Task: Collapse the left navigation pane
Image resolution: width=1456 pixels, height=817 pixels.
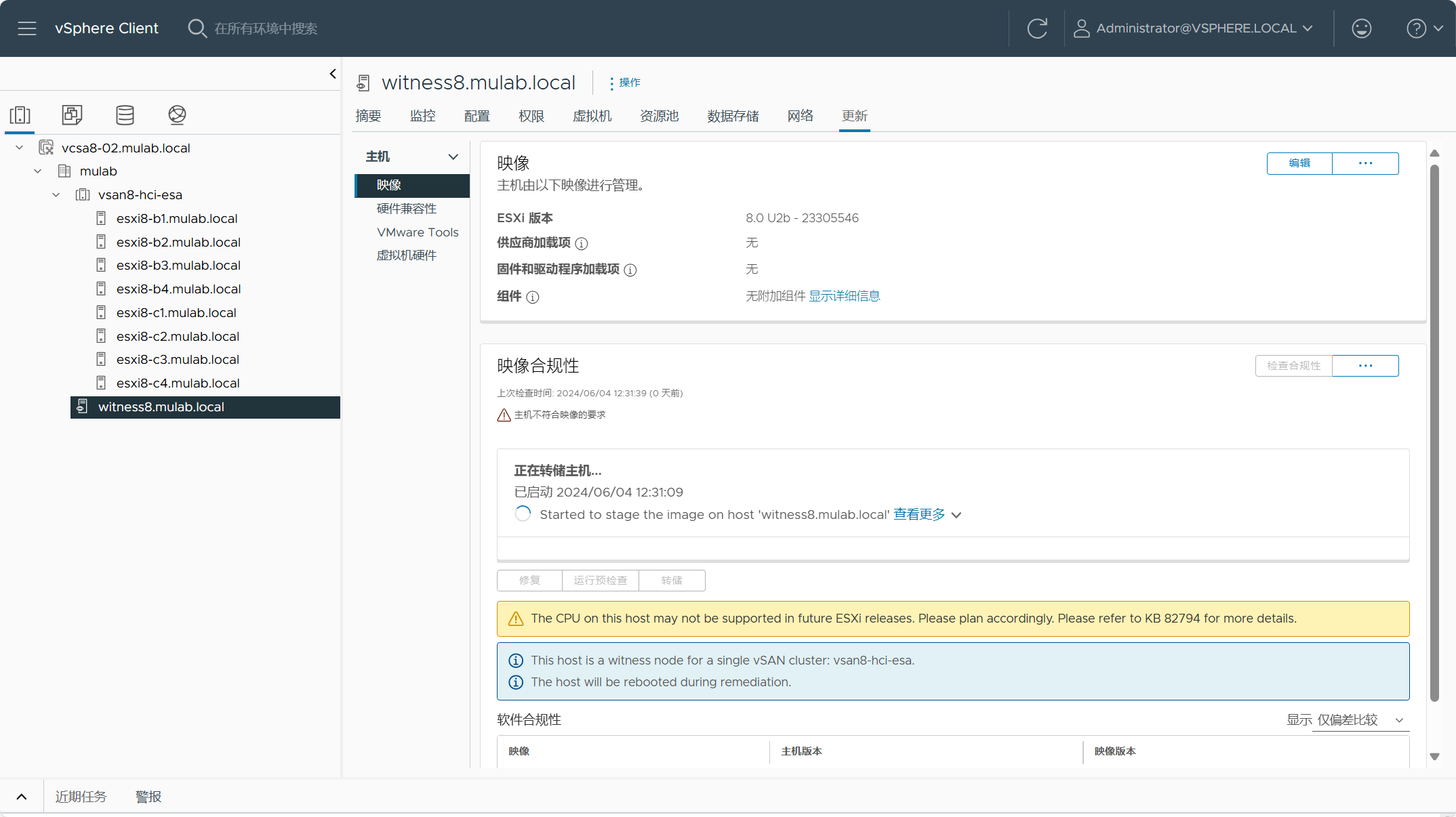Action: [x=333, y=74]
